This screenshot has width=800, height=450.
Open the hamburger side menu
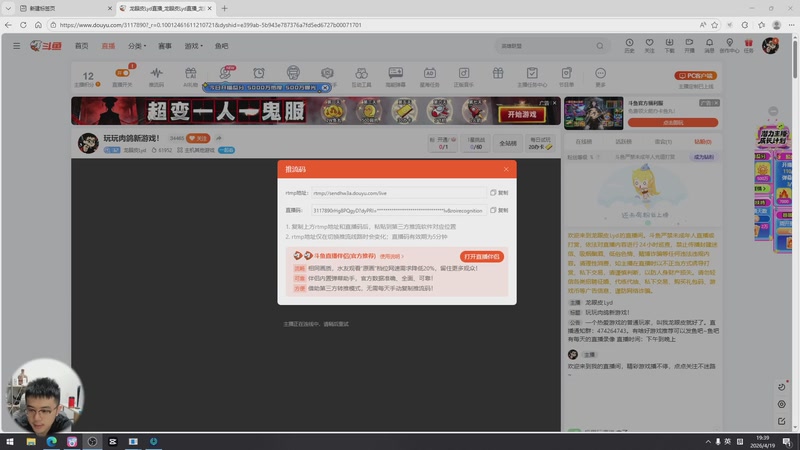[16, 46]
